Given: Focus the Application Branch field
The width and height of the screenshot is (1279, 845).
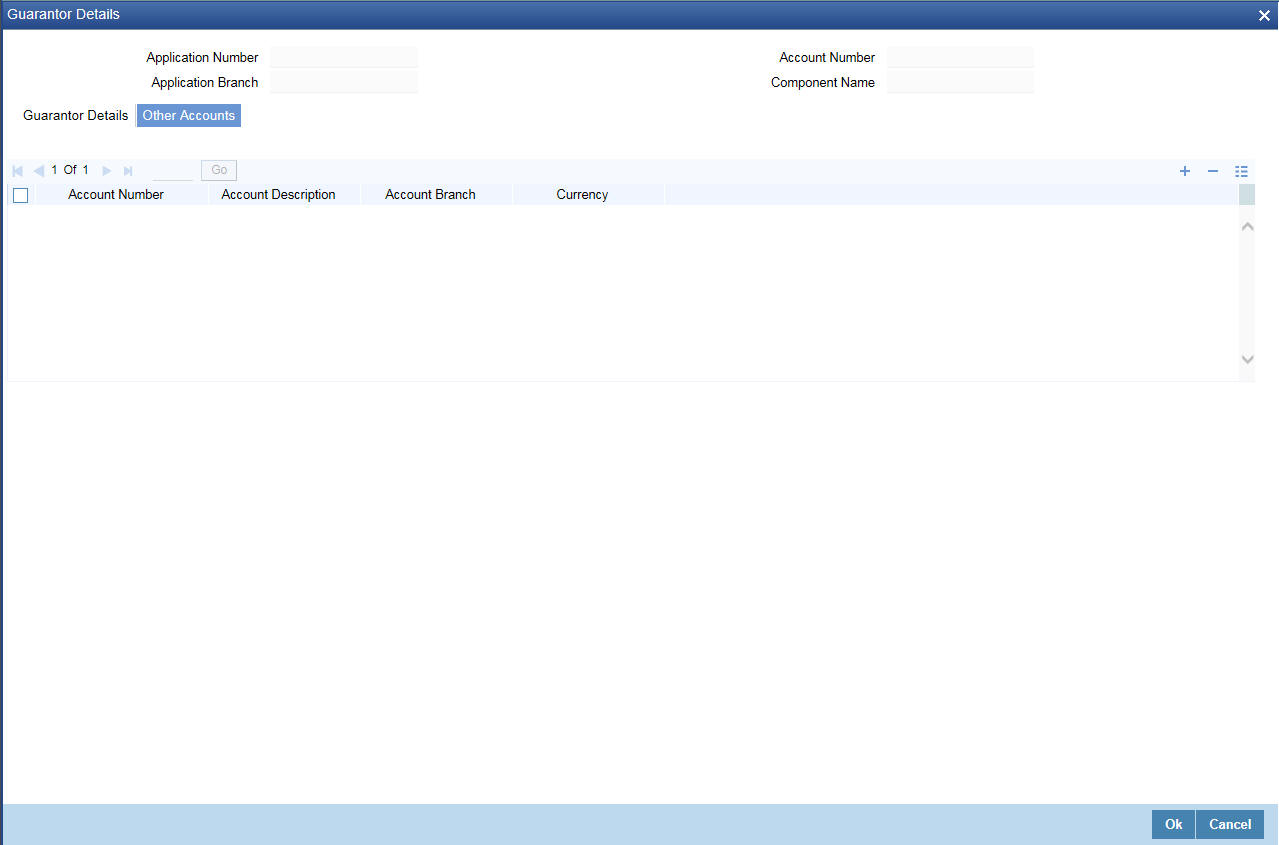Looking at the screenshot, I should point(344,82).
